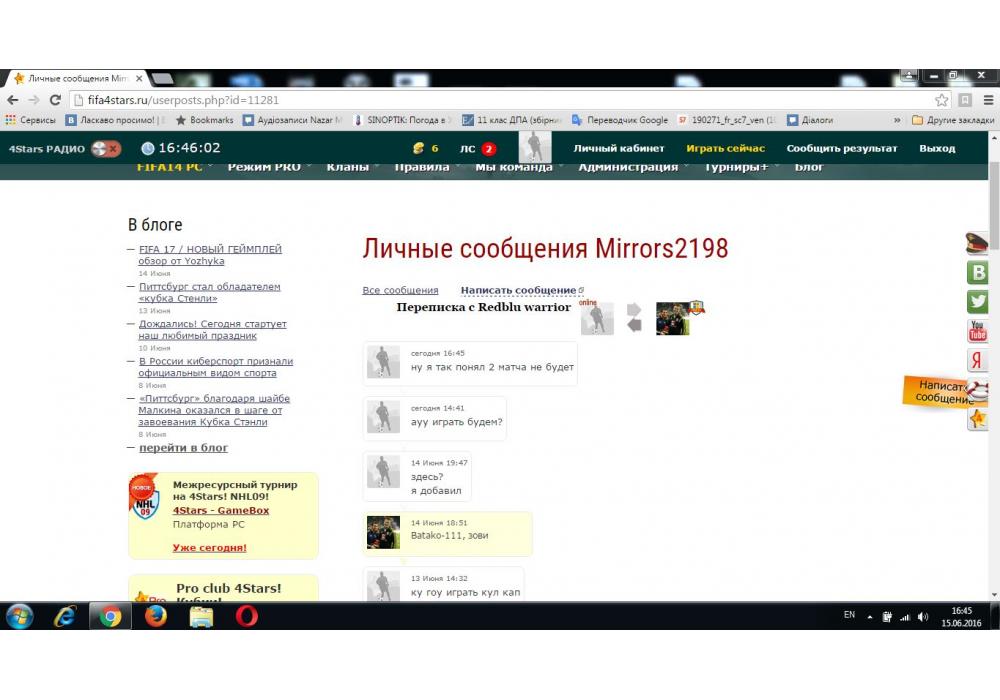This screenshot has width=1000, height=700.
Task: Expand the Кланы dropdown menu
Action: pos(348,167)
